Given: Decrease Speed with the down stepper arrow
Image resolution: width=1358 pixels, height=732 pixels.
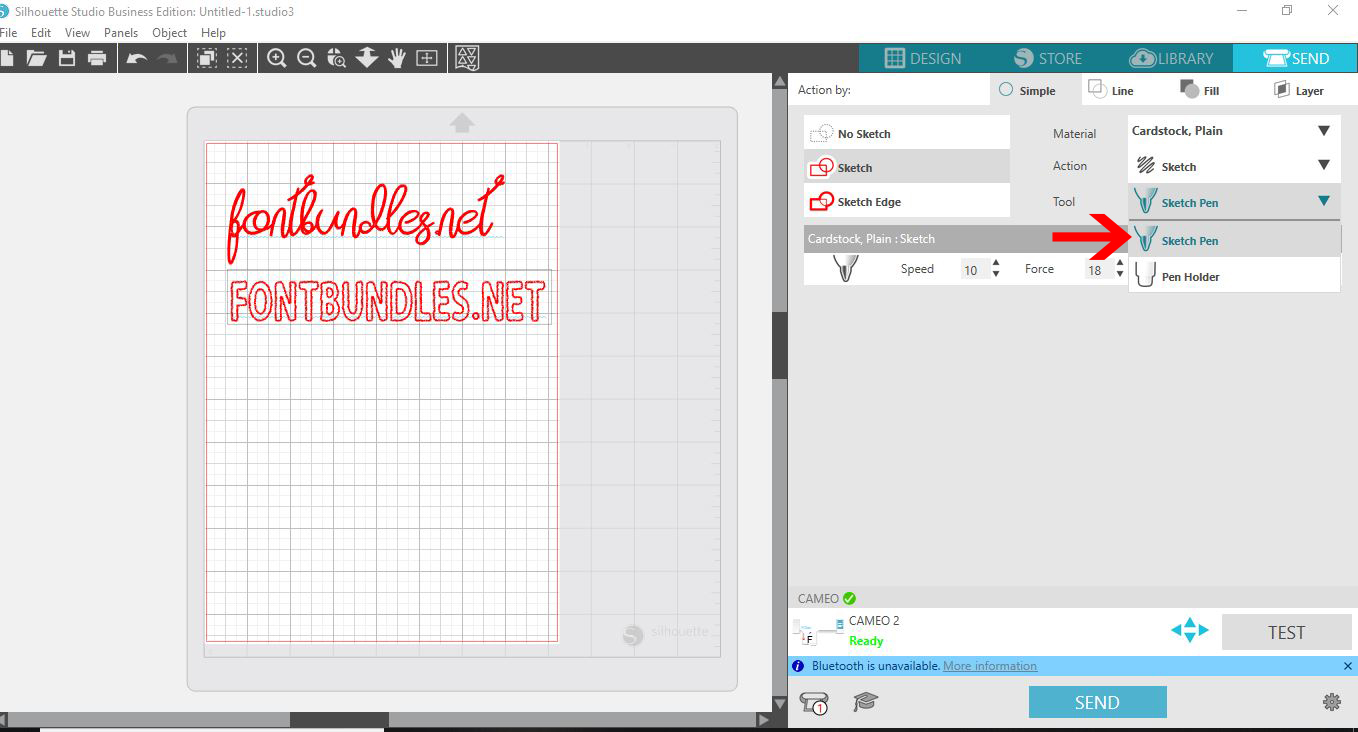Looking at the screenshot, I should pyautogui.click(x=996, y=274).
